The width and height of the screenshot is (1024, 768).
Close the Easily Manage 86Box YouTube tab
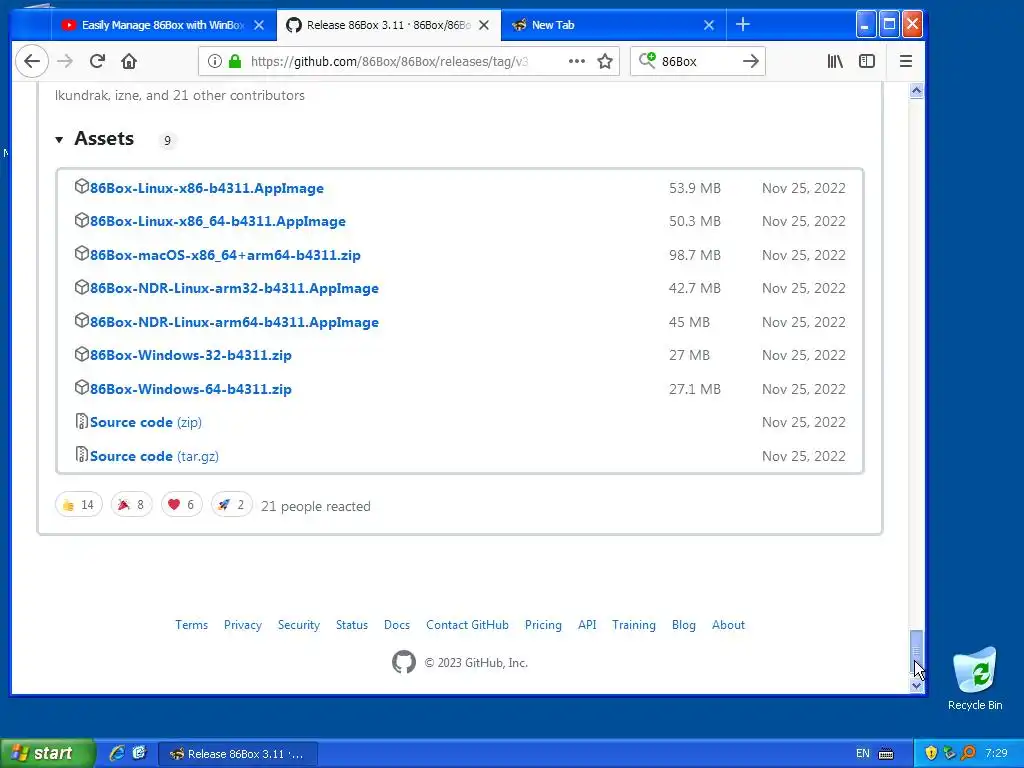click(259, 25)
